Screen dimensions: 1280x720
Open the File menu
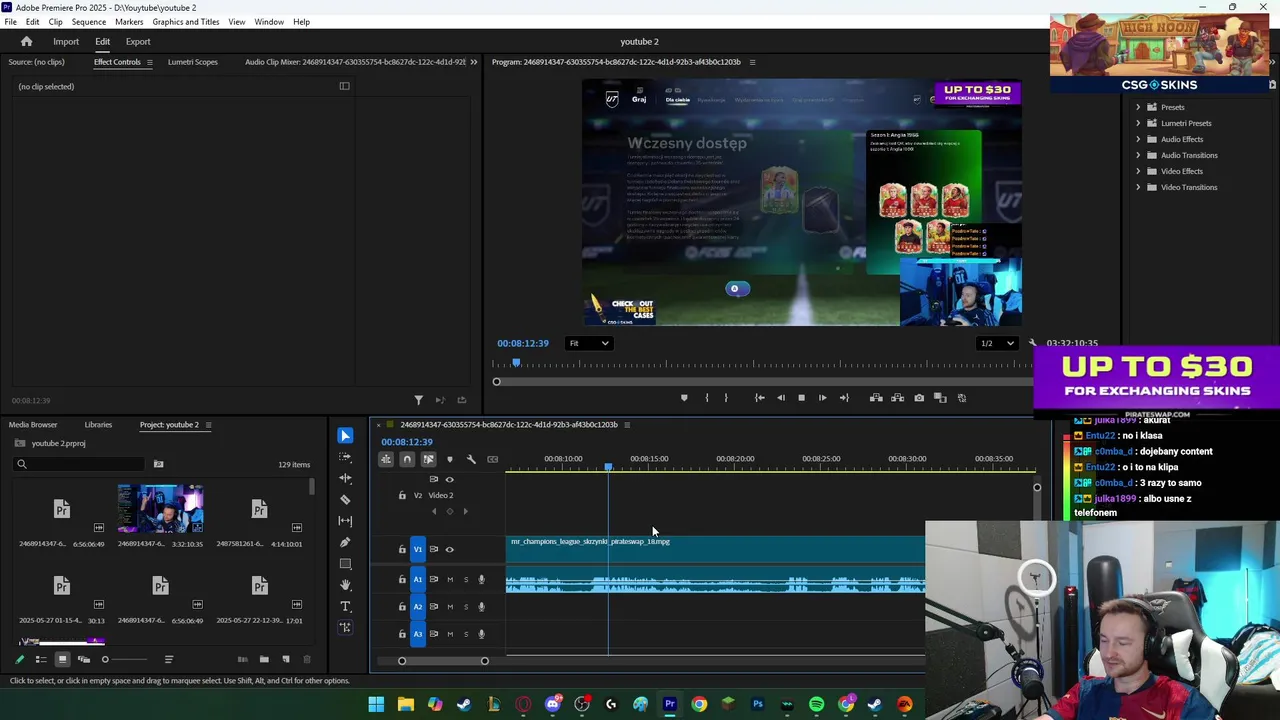coord(10,22)
